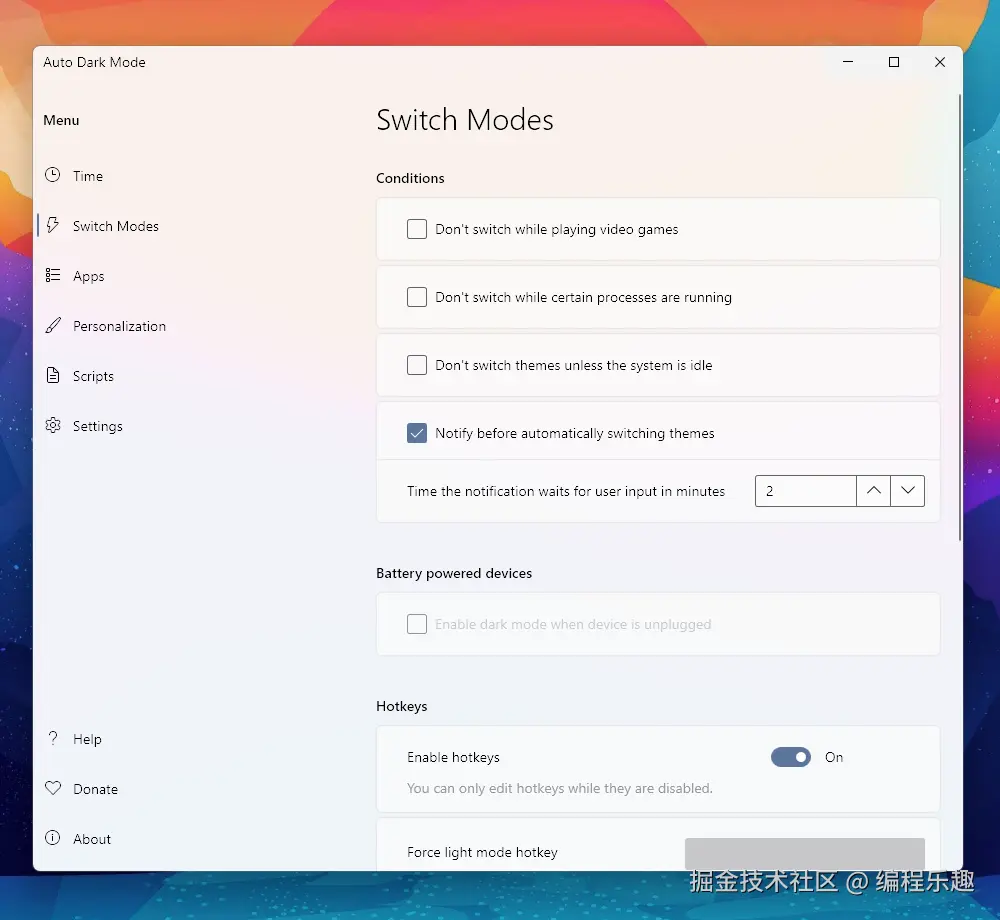Image resolution: width=1000 pixels, height=920 pixels.
Task: Open the Settings page label
Action: [98, 426]
